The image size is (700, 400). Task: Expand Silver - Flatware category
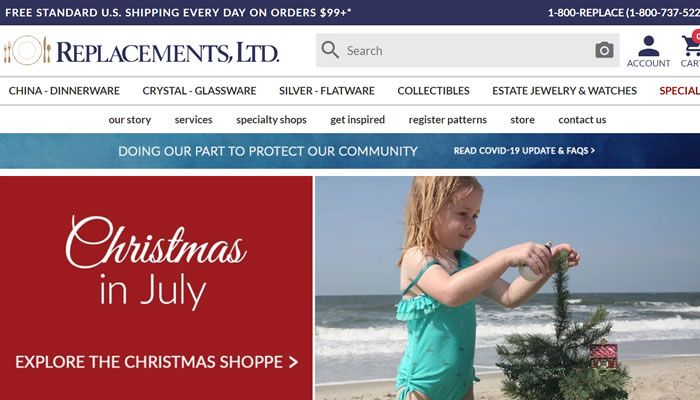[x=327, y=91]
